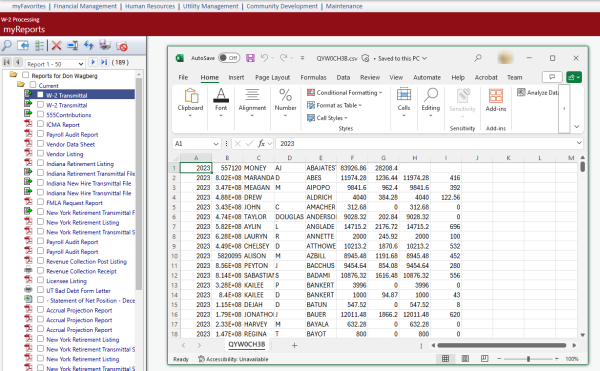
Task: Switch to the Insert ribbon tab
Action: [236, 77]
